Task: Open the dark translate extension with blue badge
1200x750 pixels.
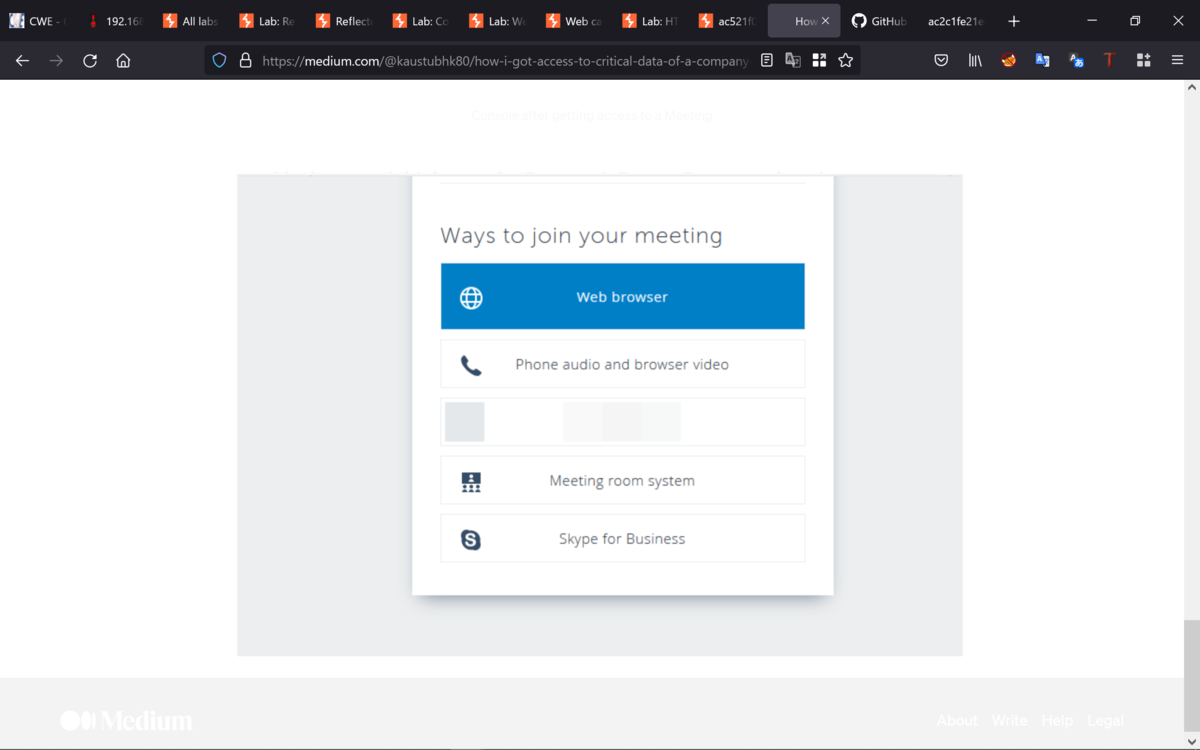Action: click(x=1077, y=60)
